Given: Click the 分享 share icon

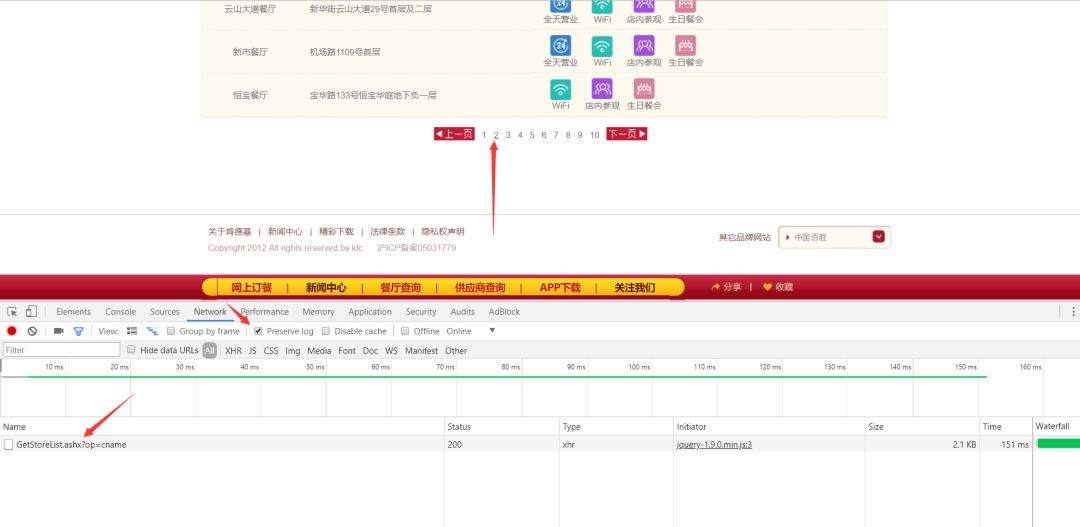Looking at the screenshot, I should [716, 287].
